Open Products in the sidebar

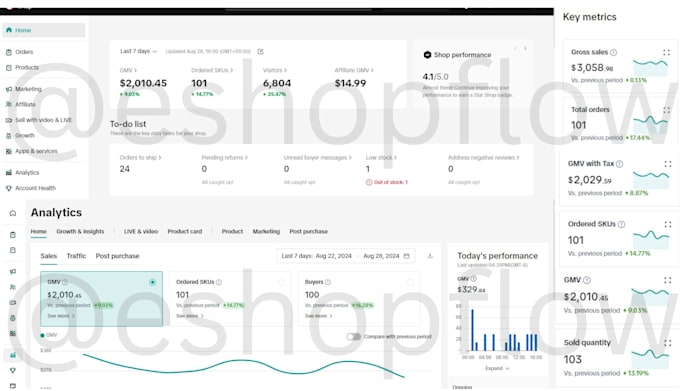pyautogui.click(x=23, y=68)
